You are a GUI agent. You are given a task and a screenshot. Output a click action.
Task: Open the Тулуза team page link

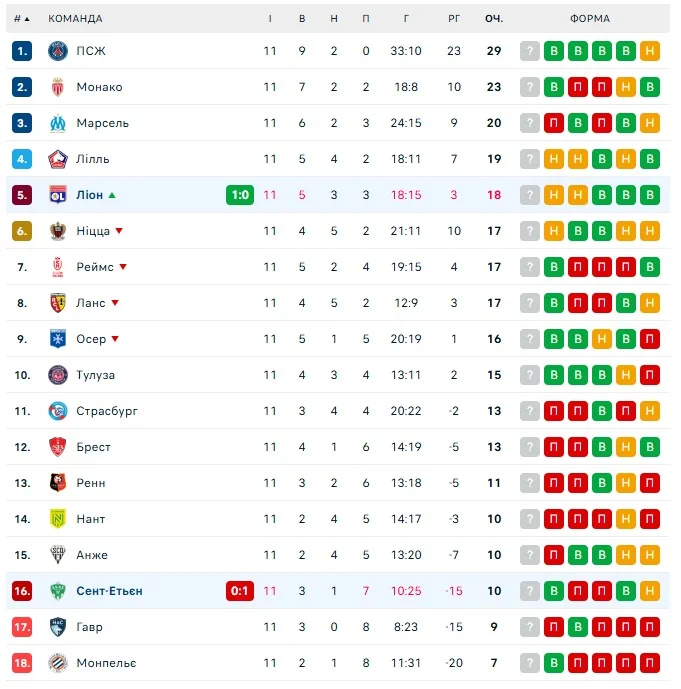(95, 375)
